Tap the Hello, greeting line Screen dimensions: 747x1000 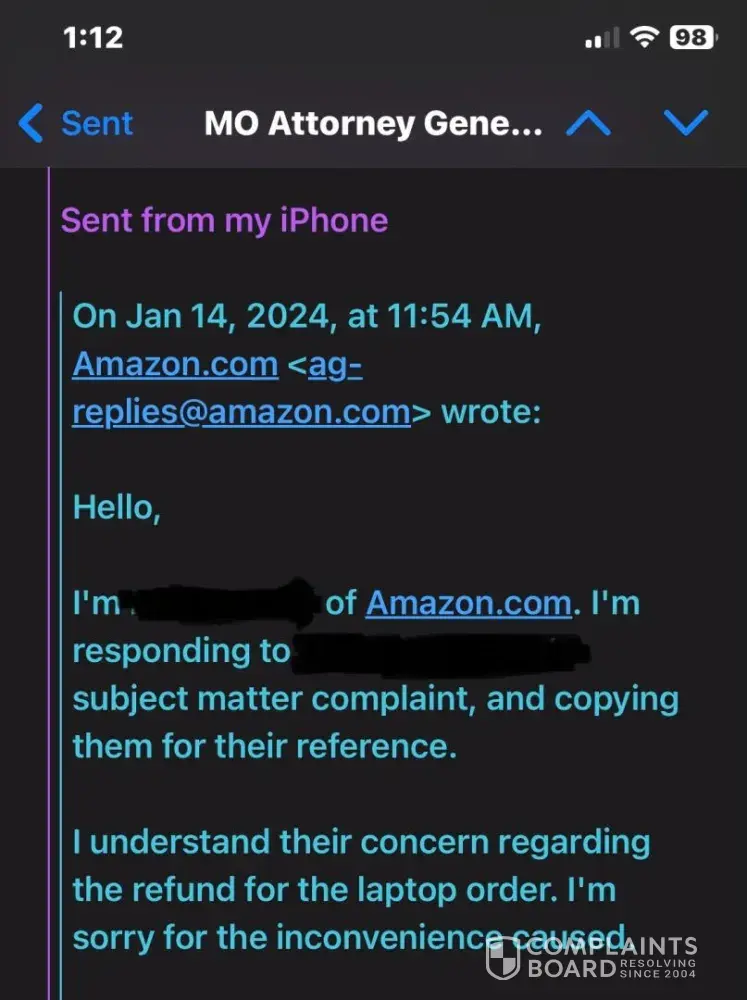[x=116, y=506]
